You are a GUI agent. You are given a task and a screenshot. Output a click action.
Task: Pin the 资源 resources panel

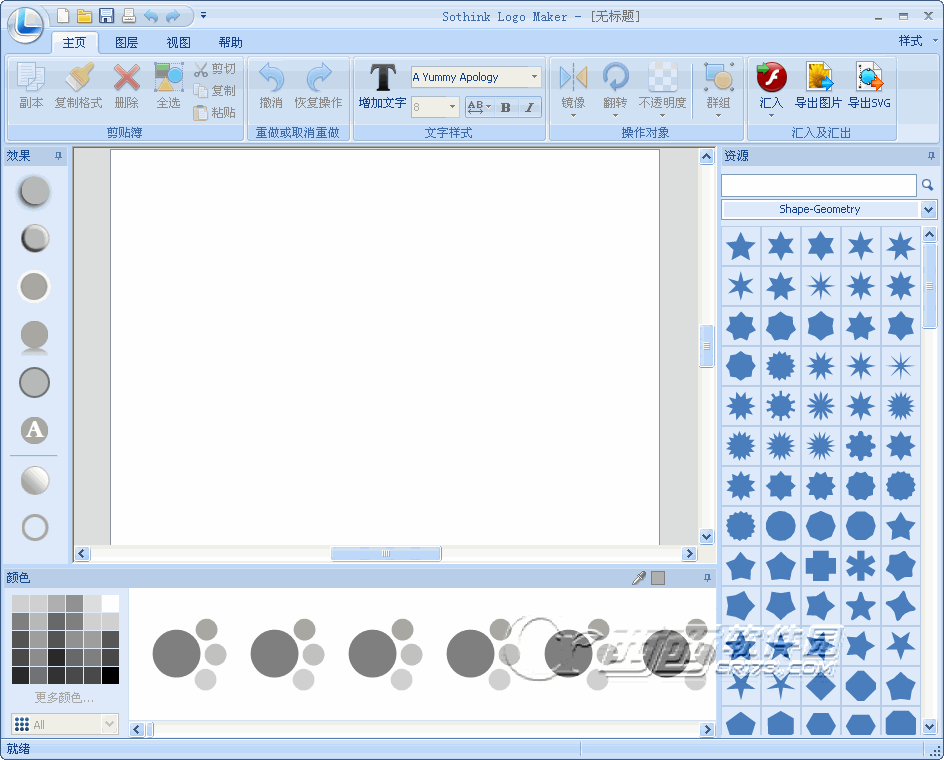(x=931, y=156)
